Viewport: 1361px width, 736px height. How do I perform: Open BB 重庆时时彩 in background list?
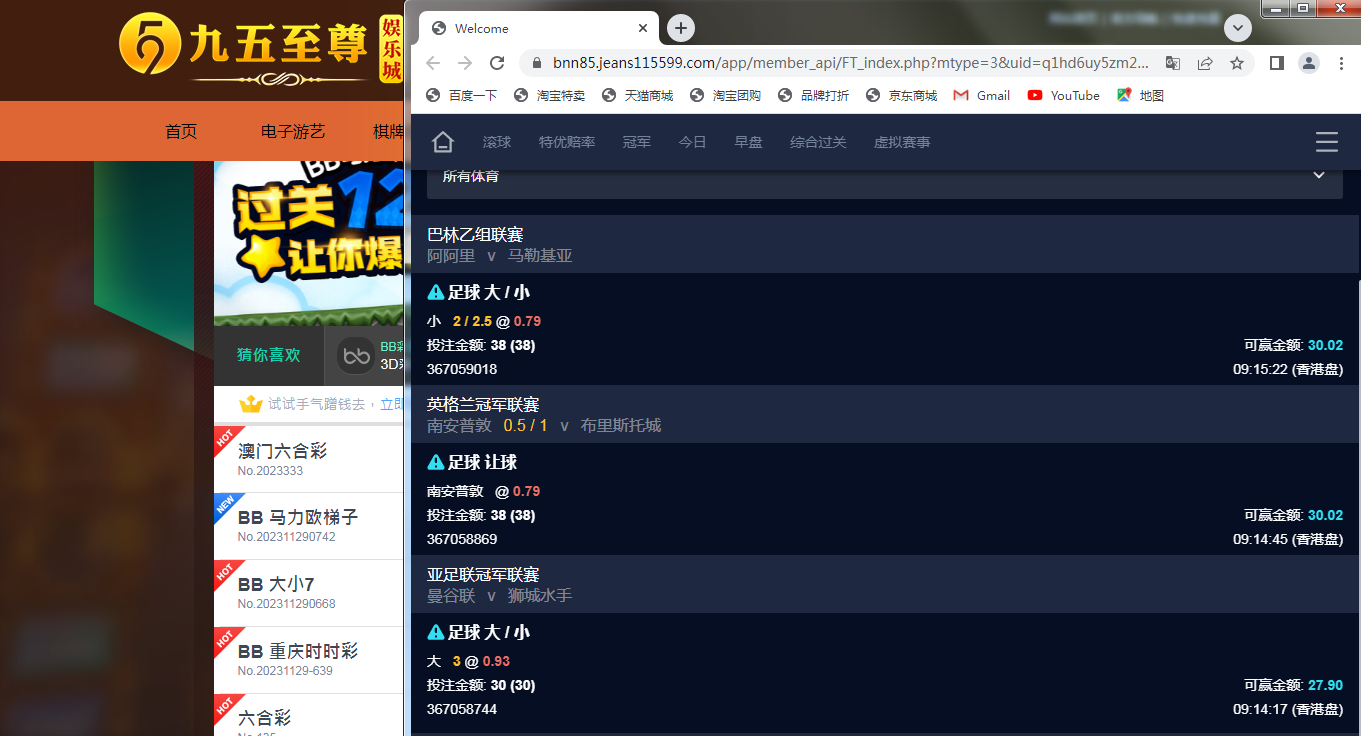coord(298,651)
